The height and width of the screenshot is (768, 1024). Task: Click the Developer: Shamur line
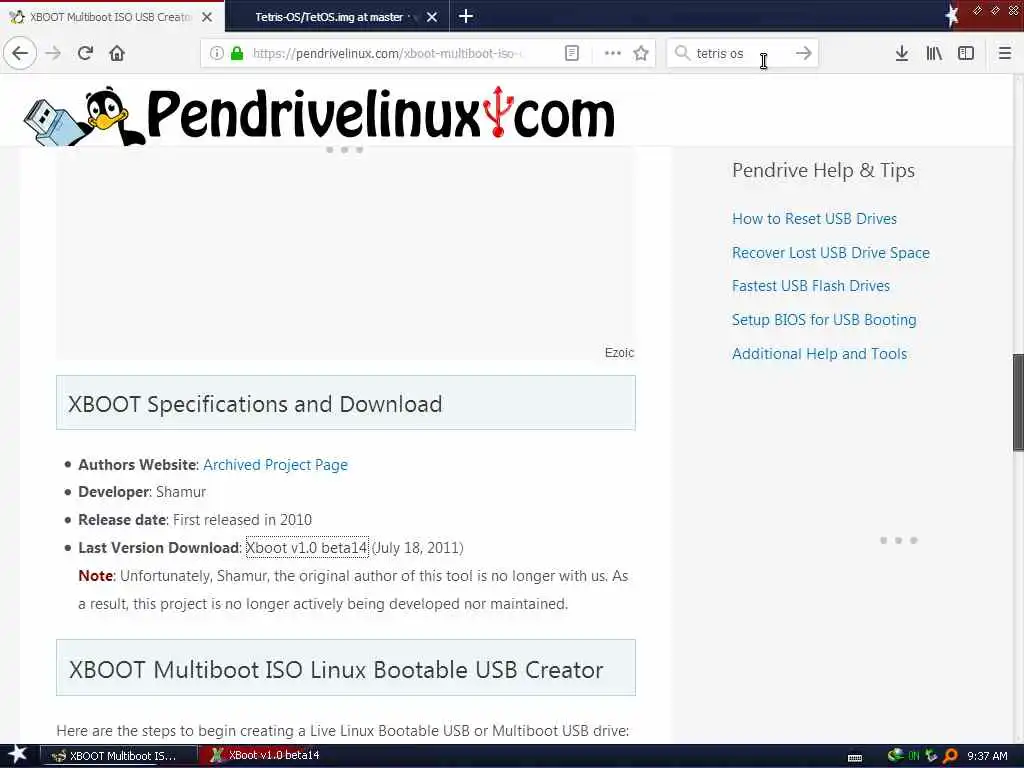click(142, 492)
